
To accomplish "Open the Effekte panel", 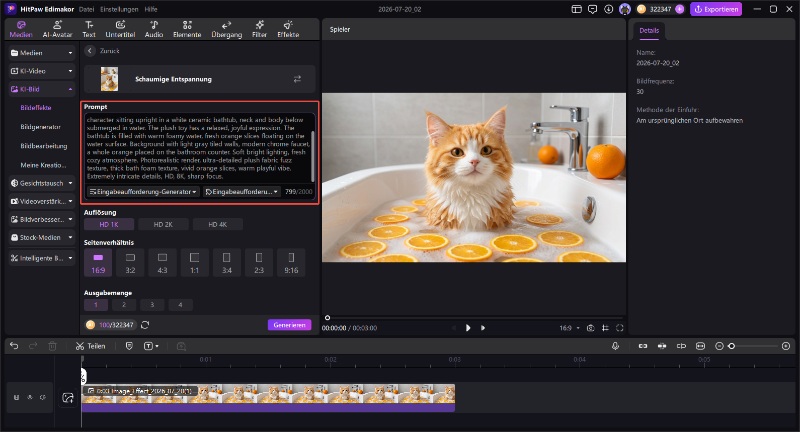I will [288, 29].
